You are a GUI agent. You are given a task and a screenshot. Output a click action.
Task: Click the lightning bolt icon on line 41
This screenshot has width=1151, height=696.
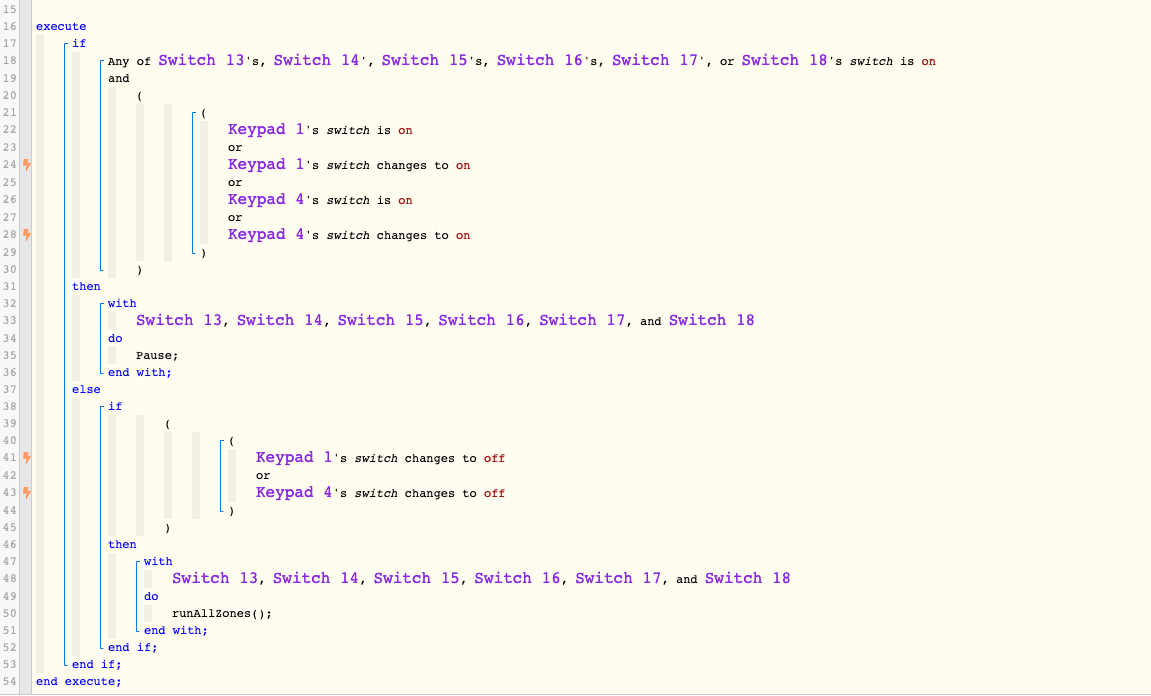(26, 457)
